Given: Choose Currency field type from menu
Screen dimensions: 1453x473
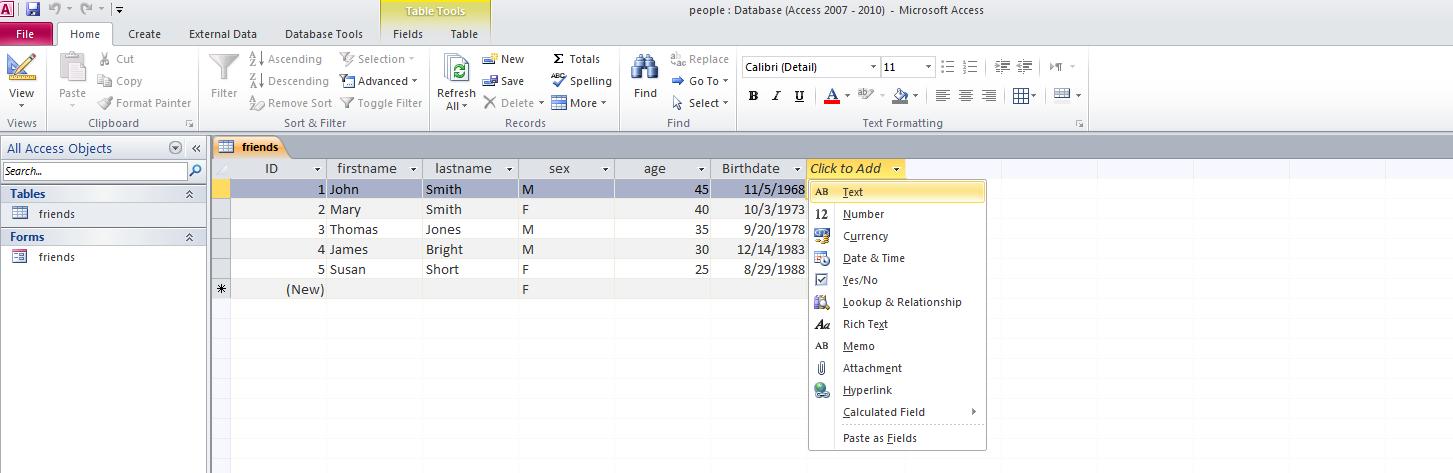Looking at the screenshot, I should click(897, 236).
